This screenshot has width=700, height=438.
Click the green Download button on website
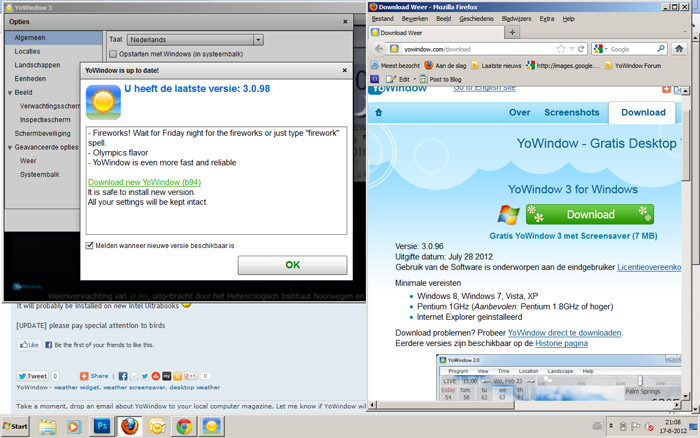[590, 215]
